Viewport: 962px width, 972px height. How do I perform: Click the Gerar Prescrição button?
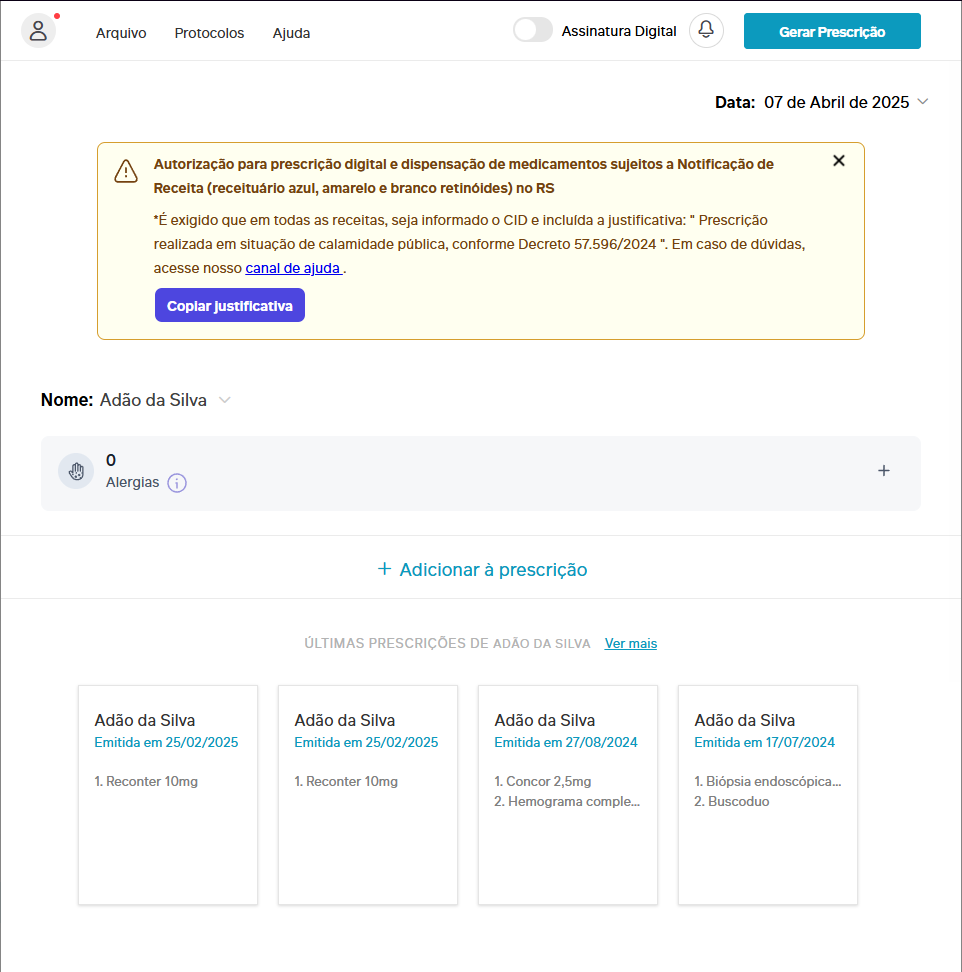tap(832, 31)
